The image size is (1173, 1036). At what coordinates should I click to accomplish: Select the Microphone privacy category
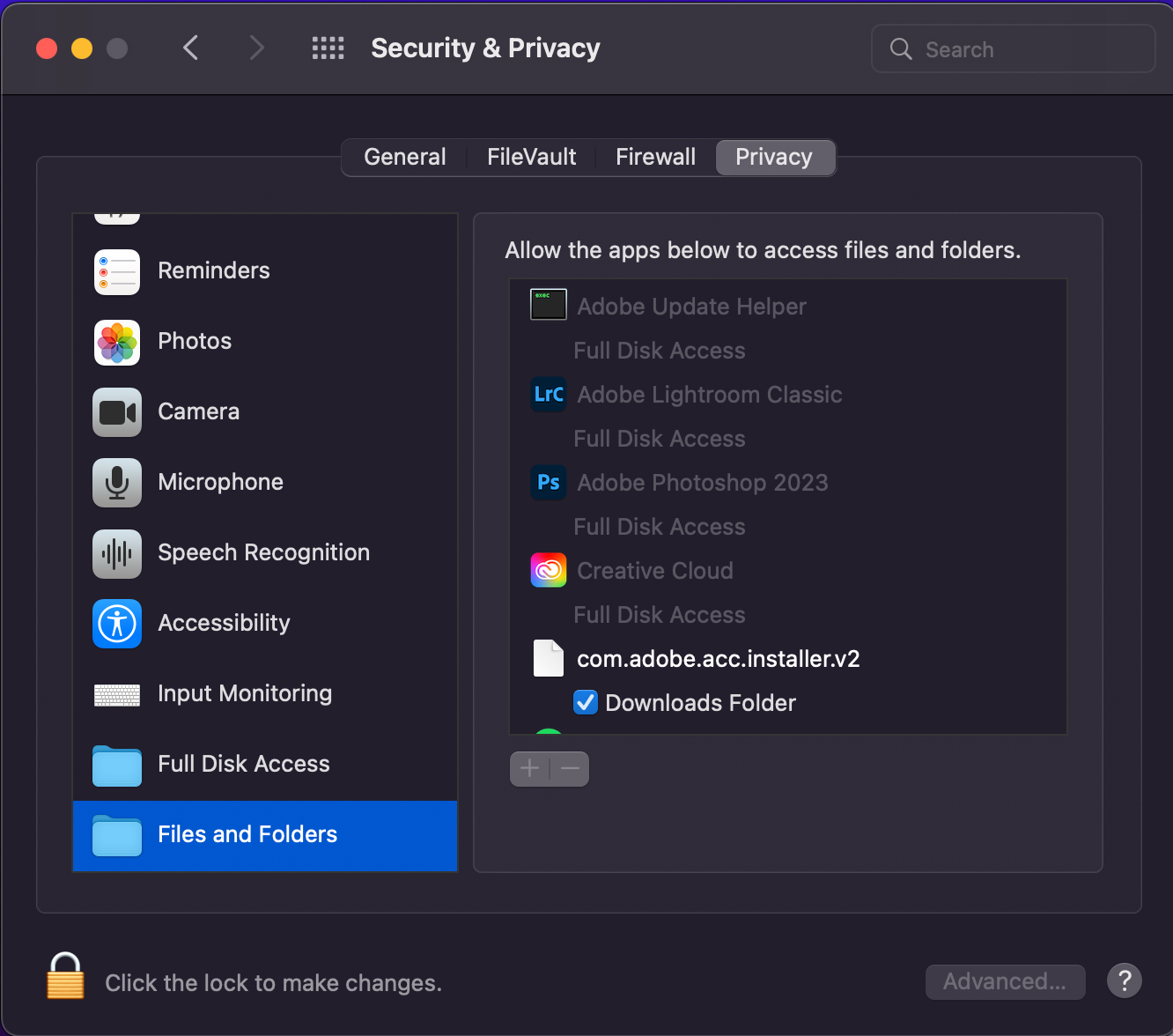[x=116, y=483]
